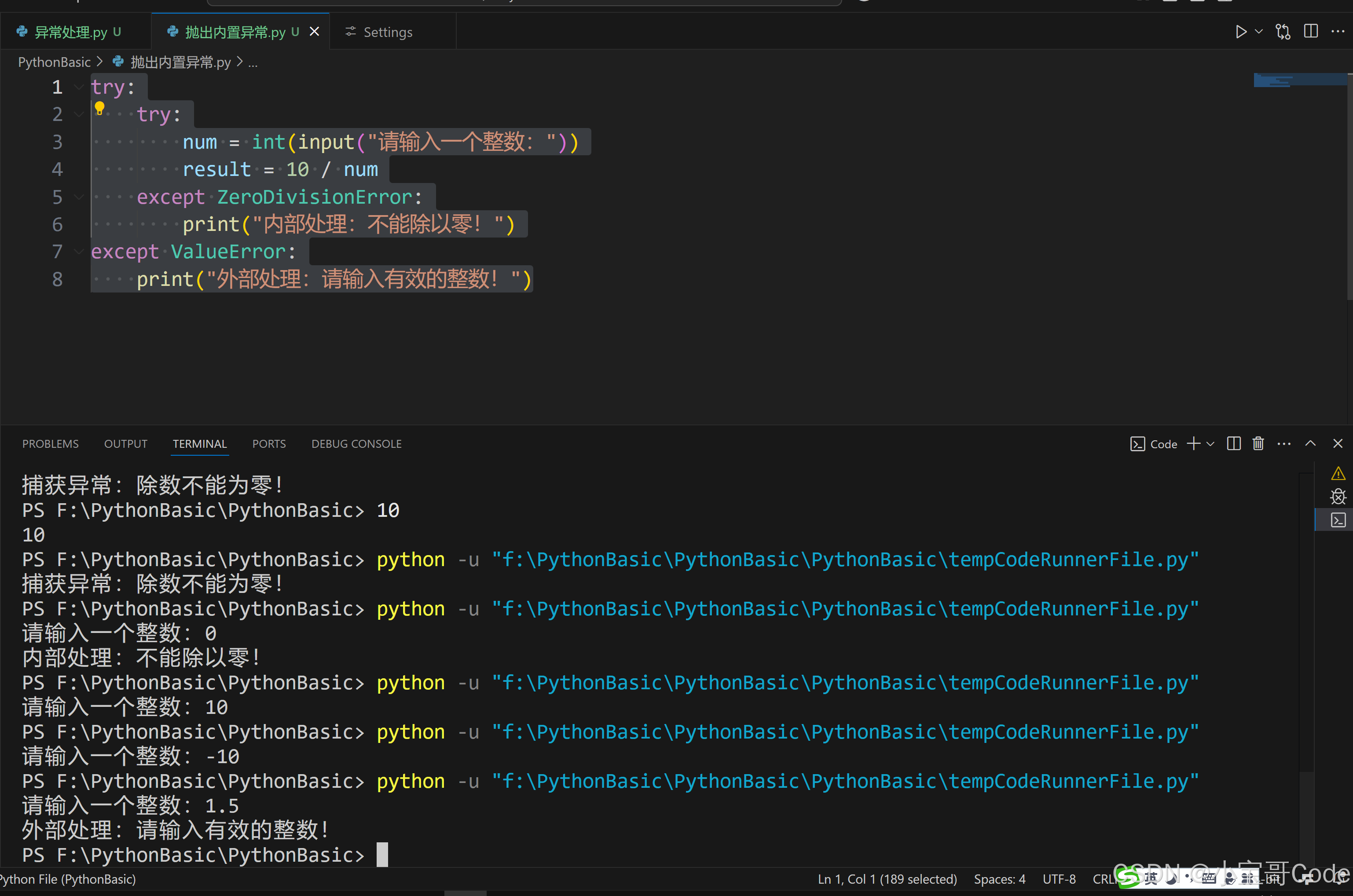Toggle terminal views with the panel ellipsis
The height and width of the screenshot is (896, 1353).
pyautogui.click(x=1284, y=443)
